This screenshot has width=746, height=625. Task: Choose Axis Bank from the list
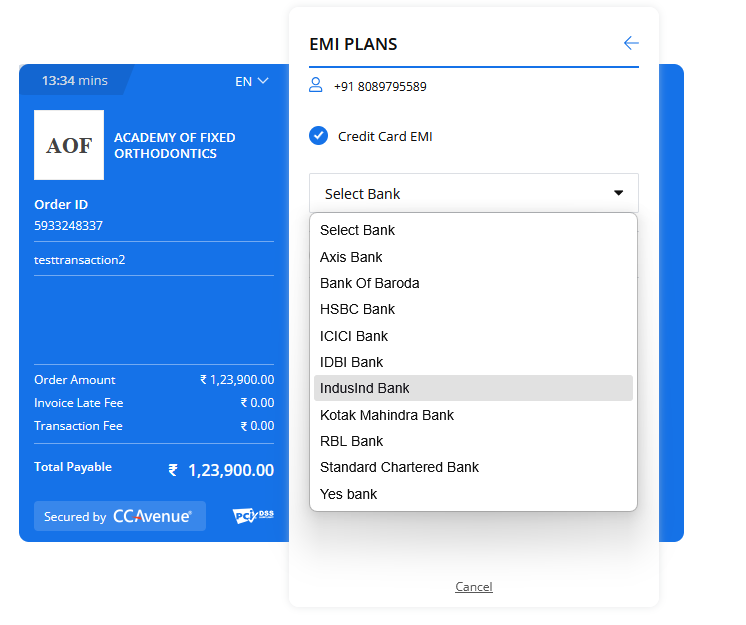click(x=351, y=257)
